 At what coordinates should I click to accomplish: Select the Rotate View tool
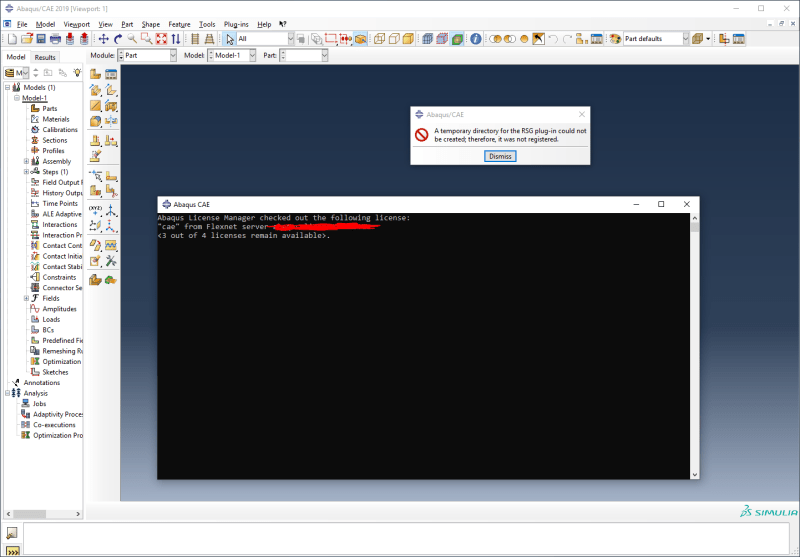(118, 39)
